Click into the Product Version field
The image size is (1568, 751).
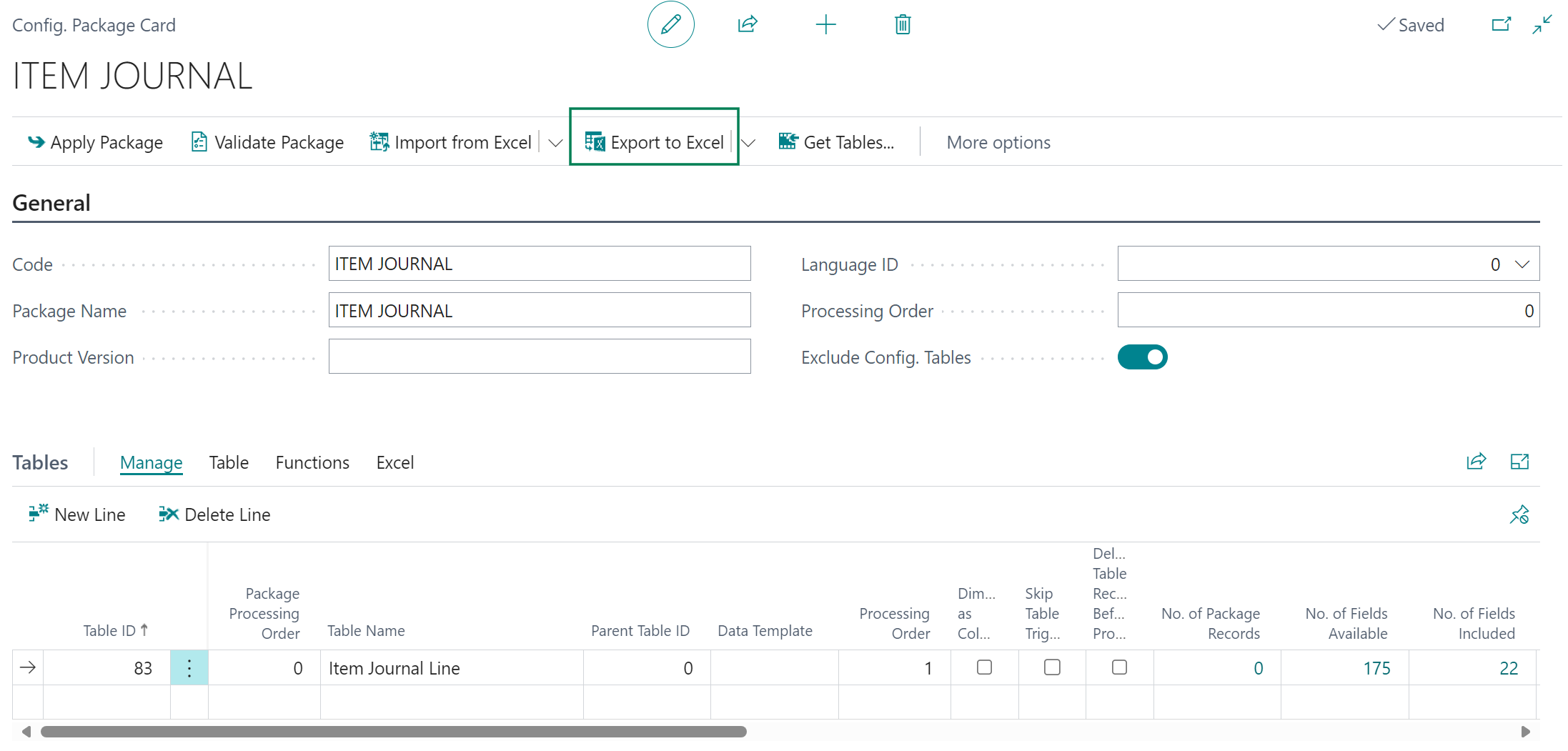coord(540,357)
